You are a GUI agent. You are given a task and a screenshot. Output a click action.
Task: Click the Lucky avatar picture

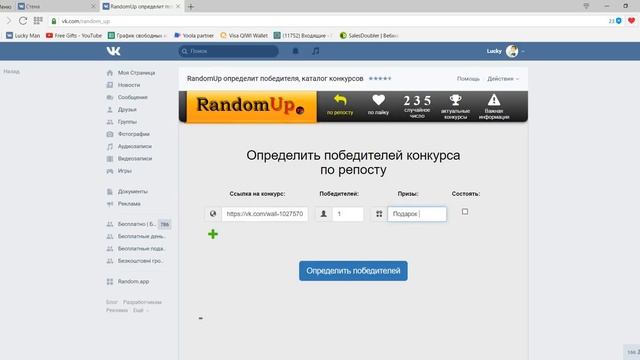512,51
